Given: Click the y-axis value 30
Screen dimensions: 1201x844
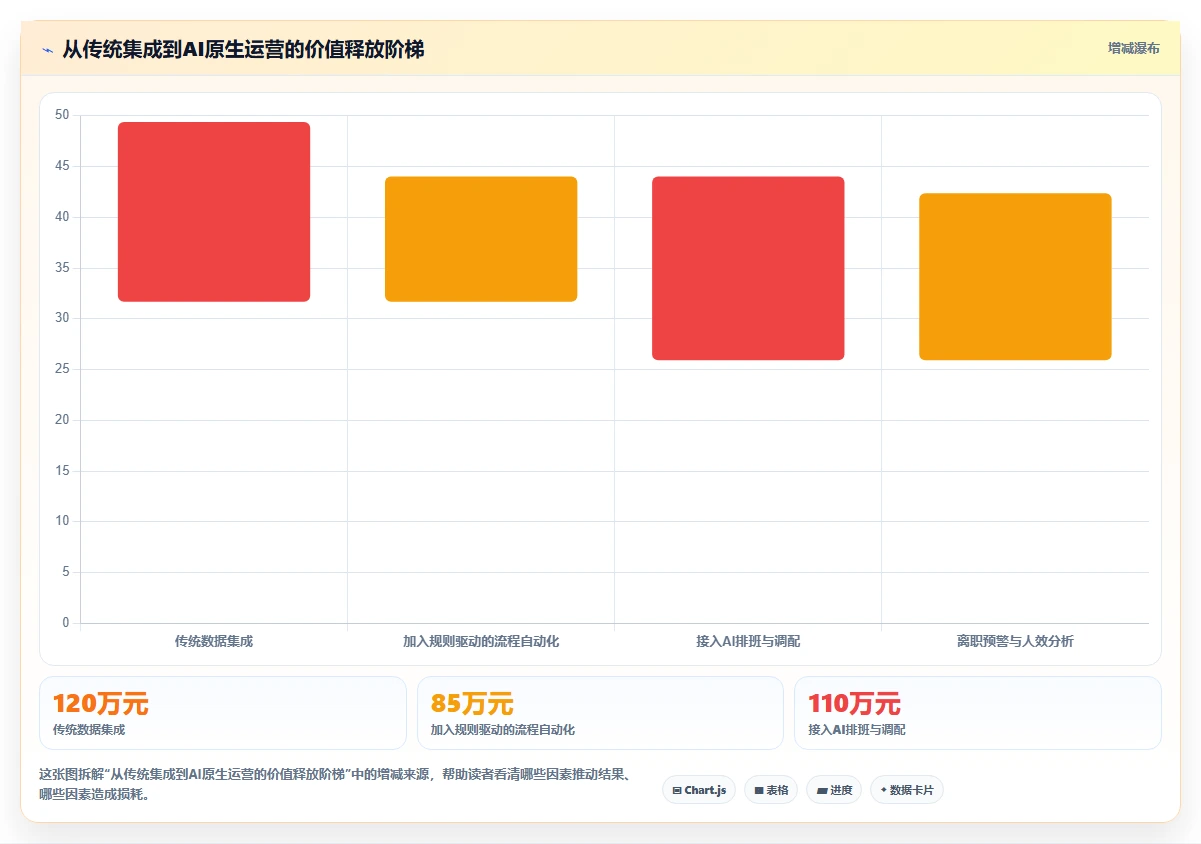Looking at the screenshot, I should (x=62, y=318).
